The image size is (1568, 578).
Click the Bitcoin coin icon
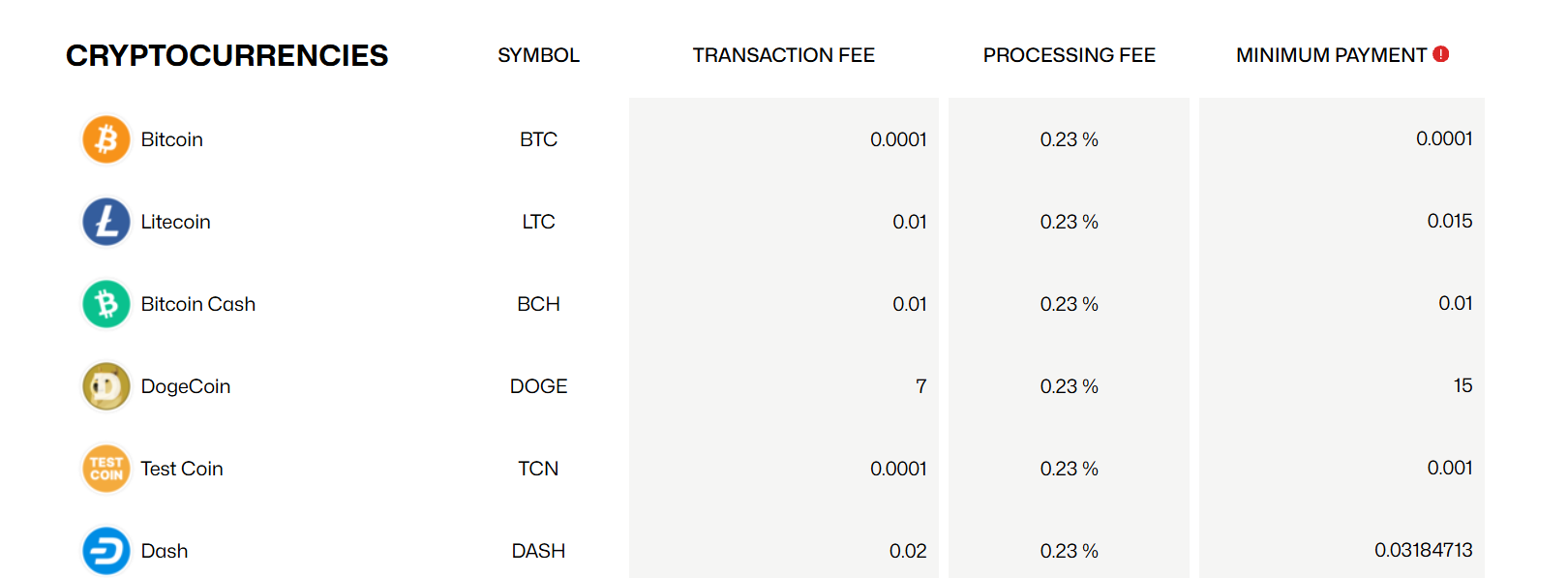106,138
